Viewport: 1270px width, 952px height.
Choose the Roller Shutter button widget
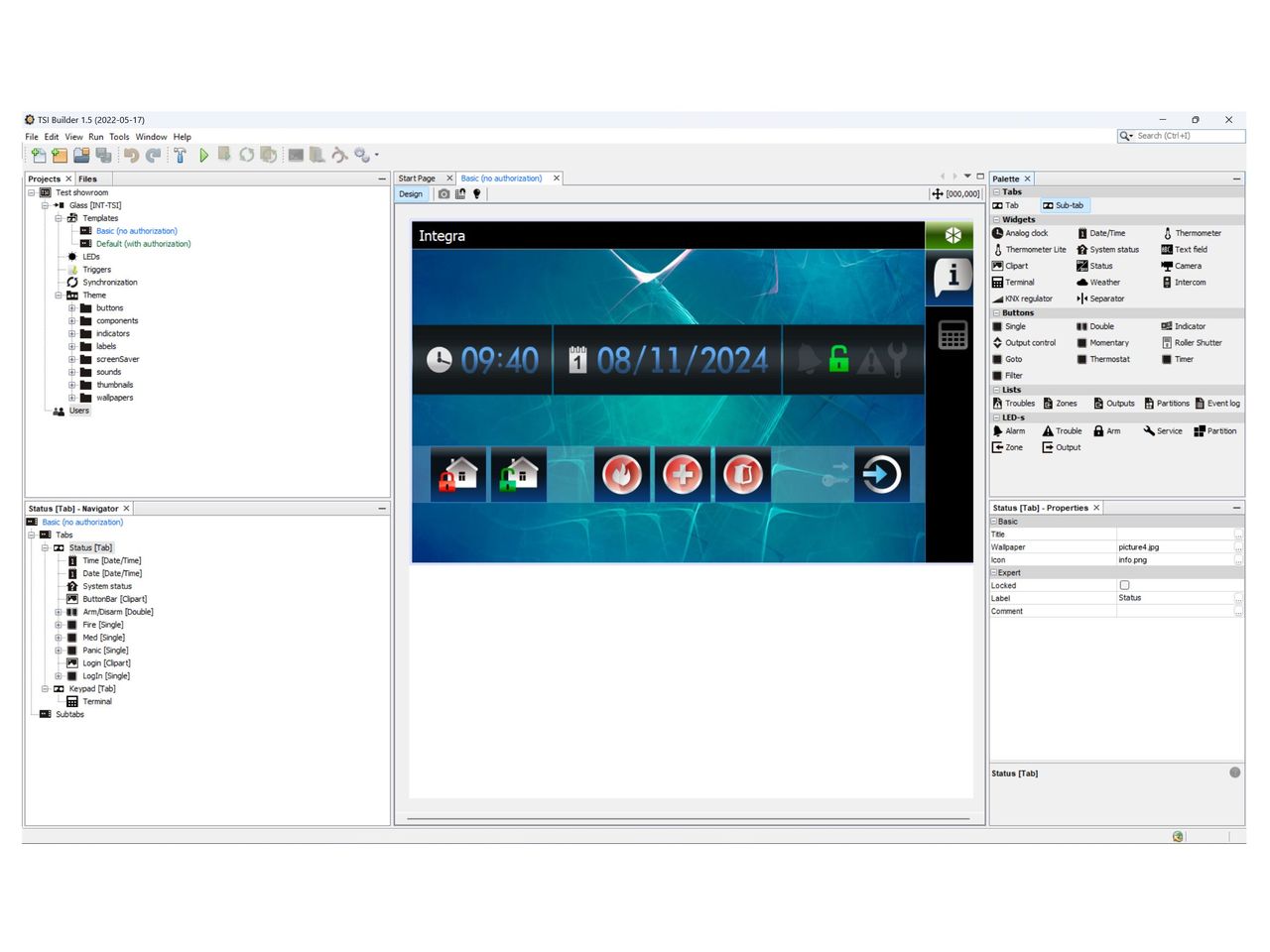coord(1198,343)
